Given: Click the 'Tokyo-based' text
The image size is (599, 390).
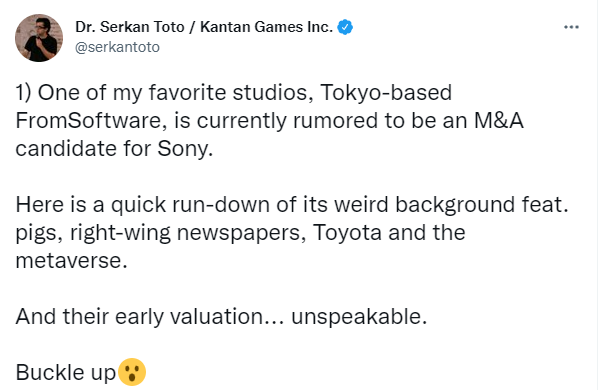Looking at the screenshot, I should 386,93.
